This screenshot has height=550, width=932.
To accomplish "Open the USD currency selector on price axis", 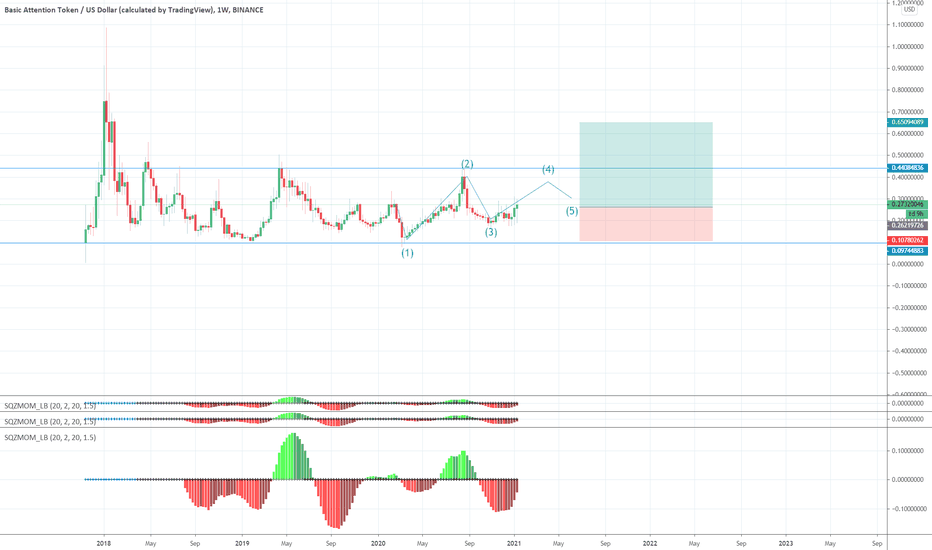I will tap(910, 10).
